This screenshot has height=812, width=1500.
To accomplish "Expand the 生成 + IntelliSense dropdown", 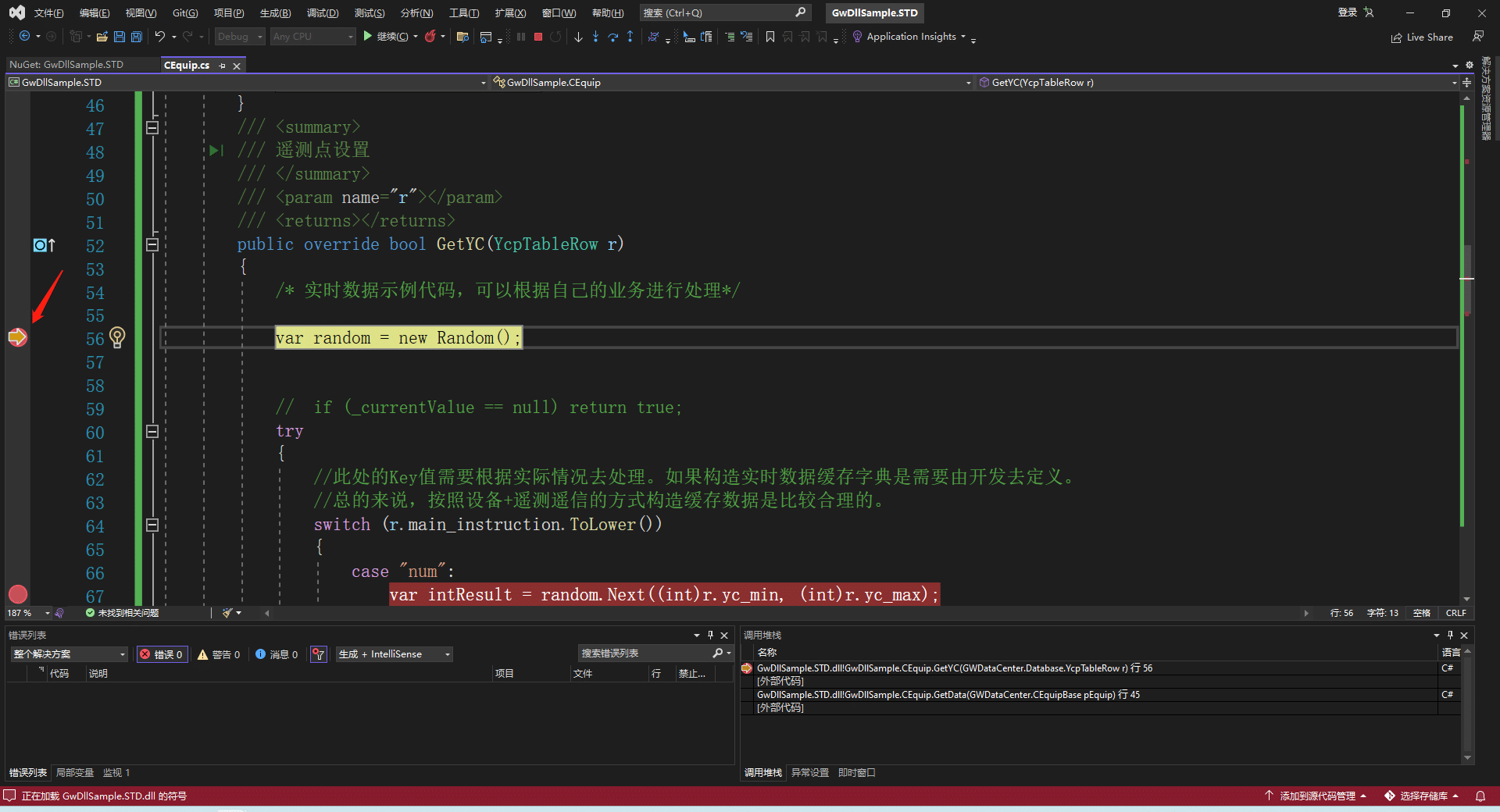I will 394,654.
